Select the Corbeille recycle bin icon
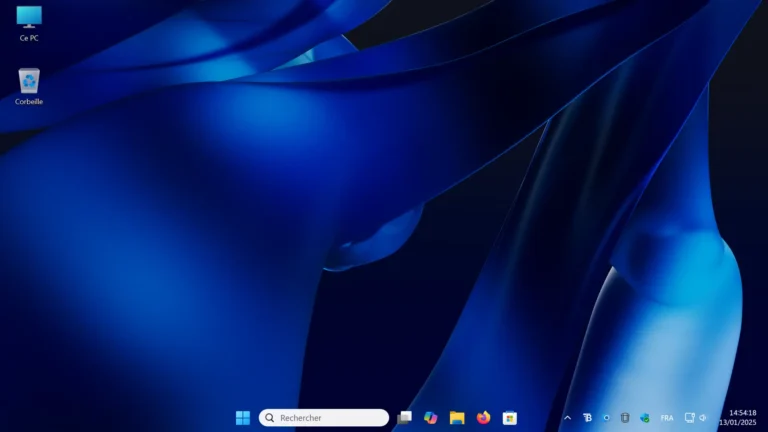The width and height of the screenshot is (768, 432). 29,82
